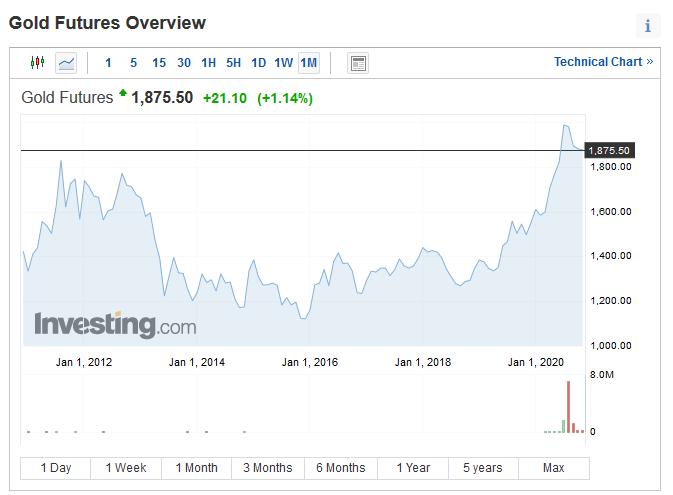
Task: Show the 1 Week range
Action: coord(126,468)
